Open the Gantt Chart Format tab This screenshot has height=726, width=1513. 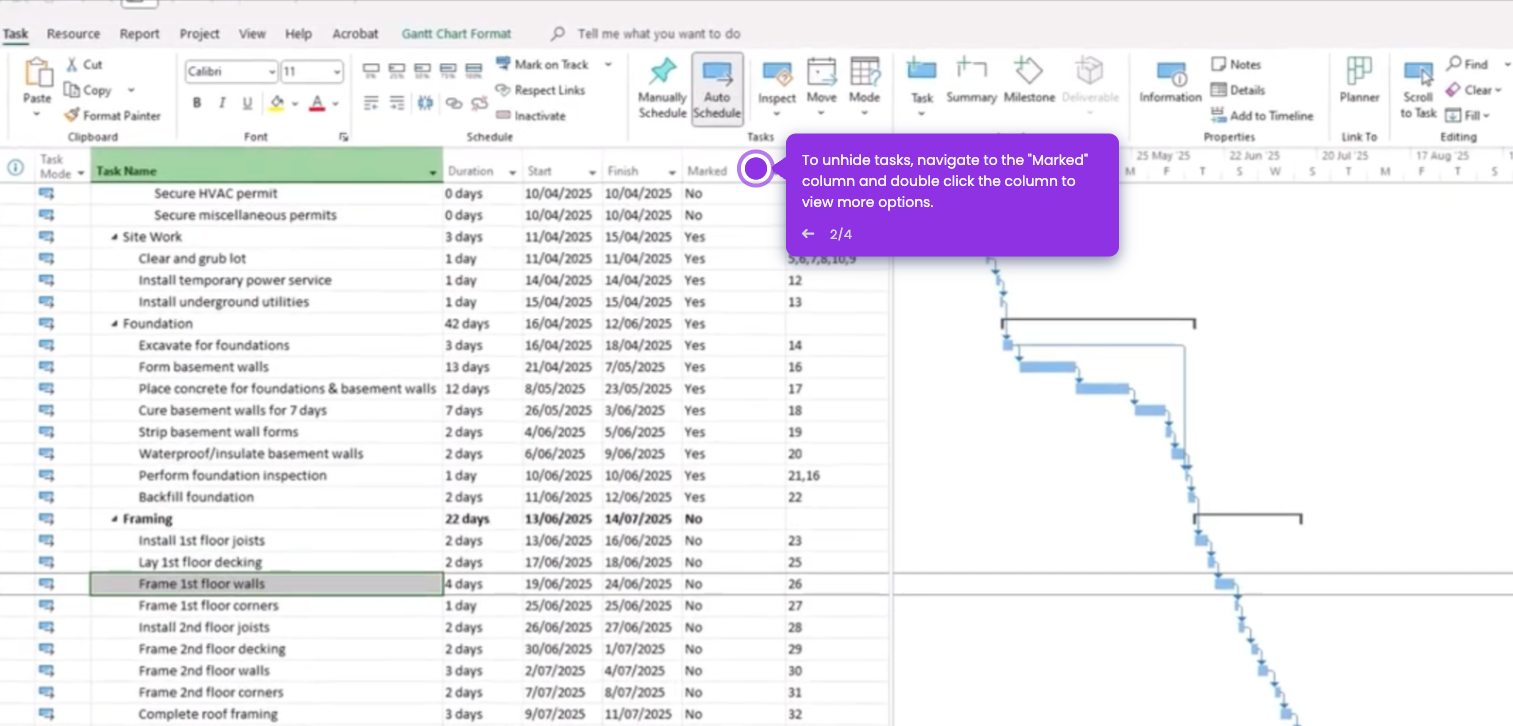click(456, 34)
